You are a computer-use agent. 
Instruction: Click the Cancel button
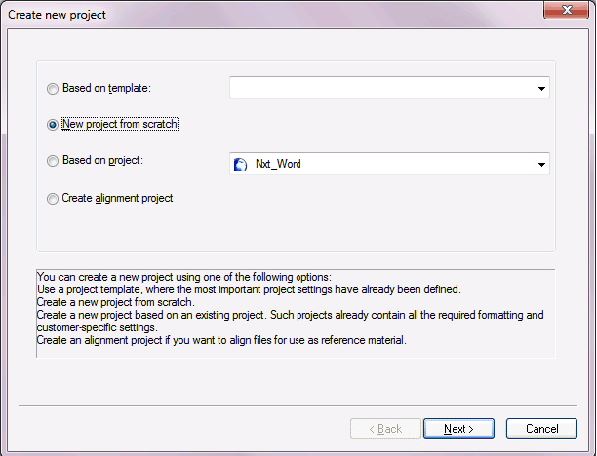tap(541, 429)
